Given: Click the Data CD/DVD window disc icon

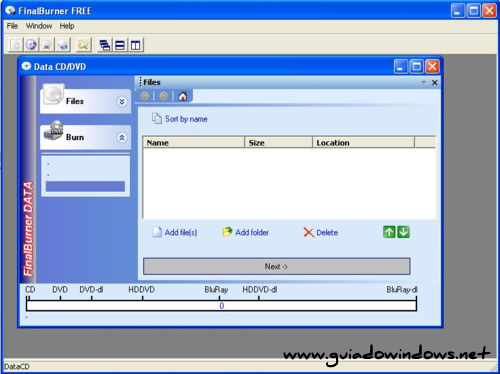Looking at the screenshot, I should pyautogui.click(x=26, y=66).
